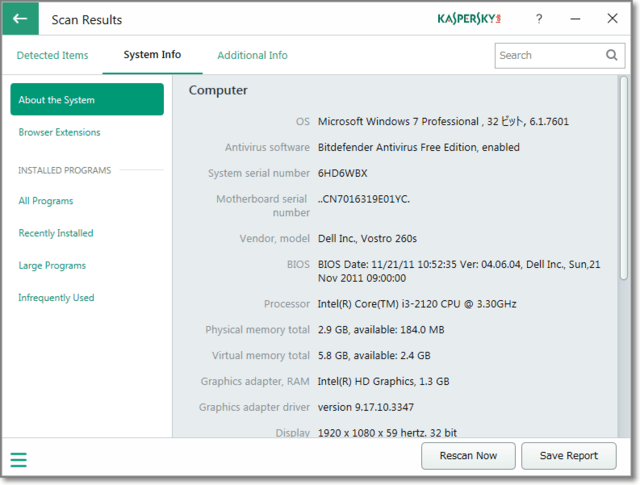The height and width of the screenshot is (485, 640).
Task: Minimize the Scan Results window
Action: [x=575, y=19]
